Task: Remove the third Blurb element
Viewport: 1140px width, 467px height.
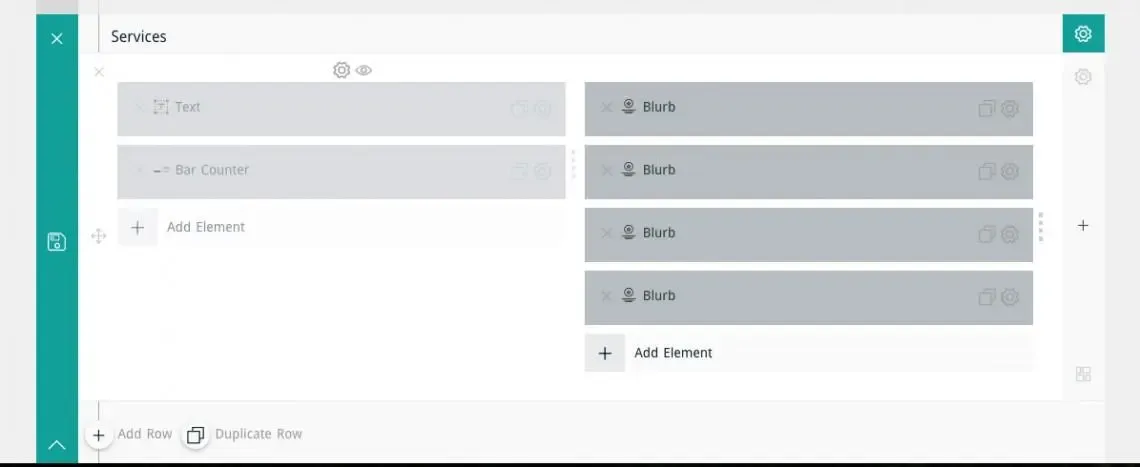Action: click(x=606, y=234)
